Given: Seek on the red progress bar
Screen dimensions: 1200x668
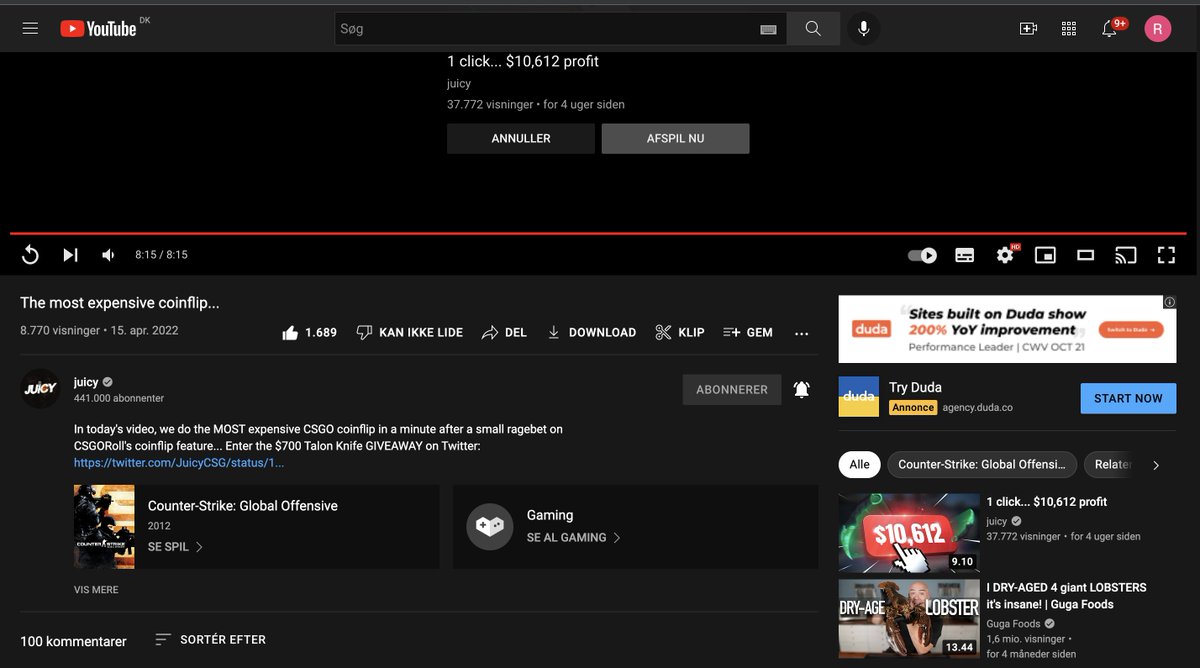Looking at the screenshot, I should click(x=598, y=233).
